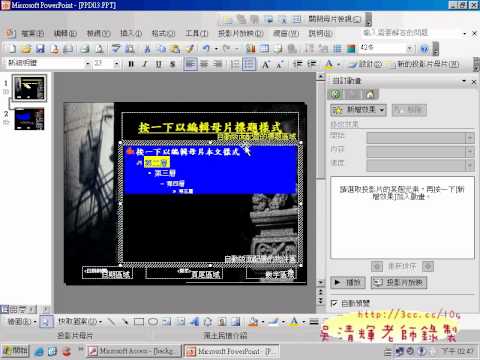480x360 pixels.
Task: Click the Numbered list icon
Action: click(235, 64)
